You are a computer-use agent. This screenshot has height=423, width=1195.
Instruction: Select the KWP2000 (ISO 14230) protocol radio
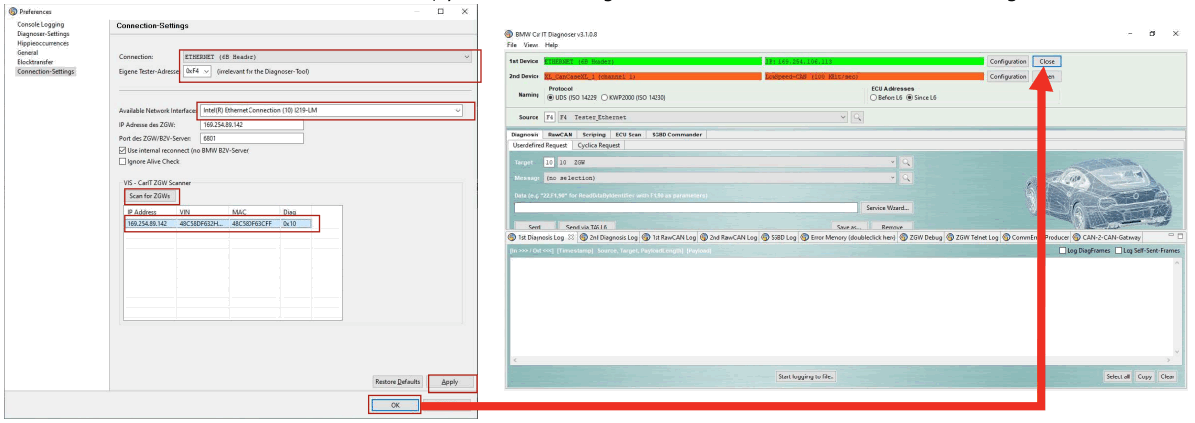click(605, 98)
